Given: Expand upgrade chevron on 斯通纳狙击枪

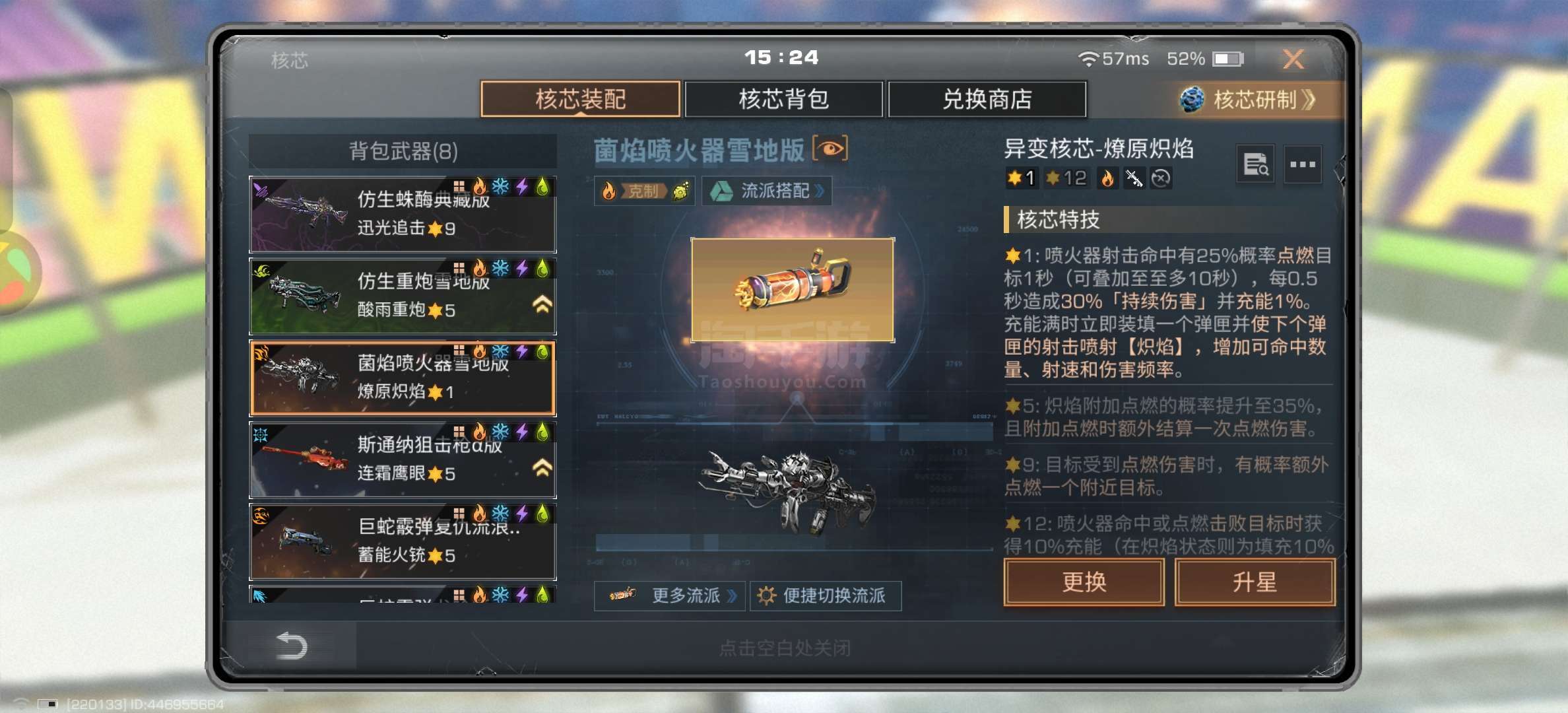Looking at the screenshot, I should point(542,468).
